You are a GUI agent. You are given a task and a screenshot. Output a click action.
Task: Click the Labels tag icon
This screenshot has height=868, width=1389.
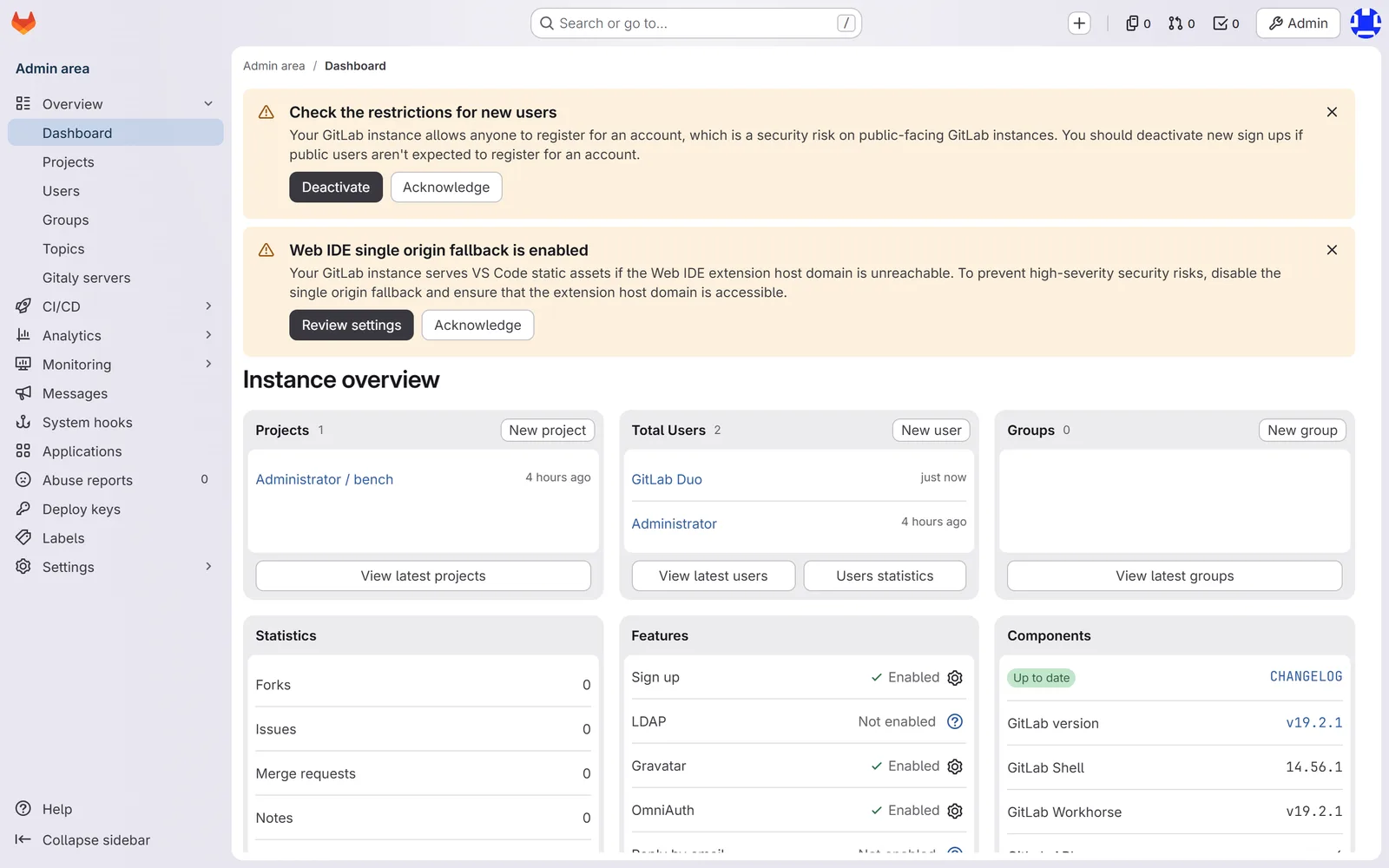tap(23, 538)
